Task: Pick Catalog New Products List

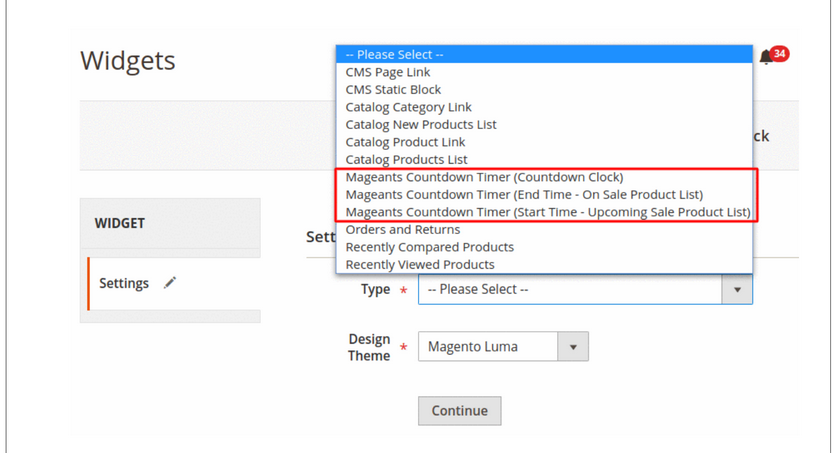Action: click(x=544, y=125)
